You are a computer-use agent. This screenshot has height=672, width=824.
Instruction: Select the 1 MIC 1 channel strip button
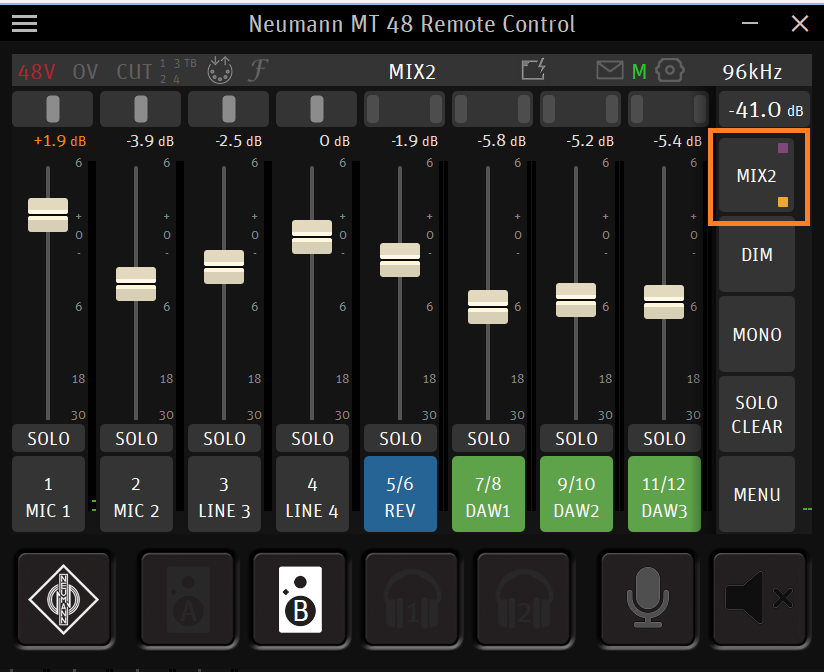(x=48, y=494)
